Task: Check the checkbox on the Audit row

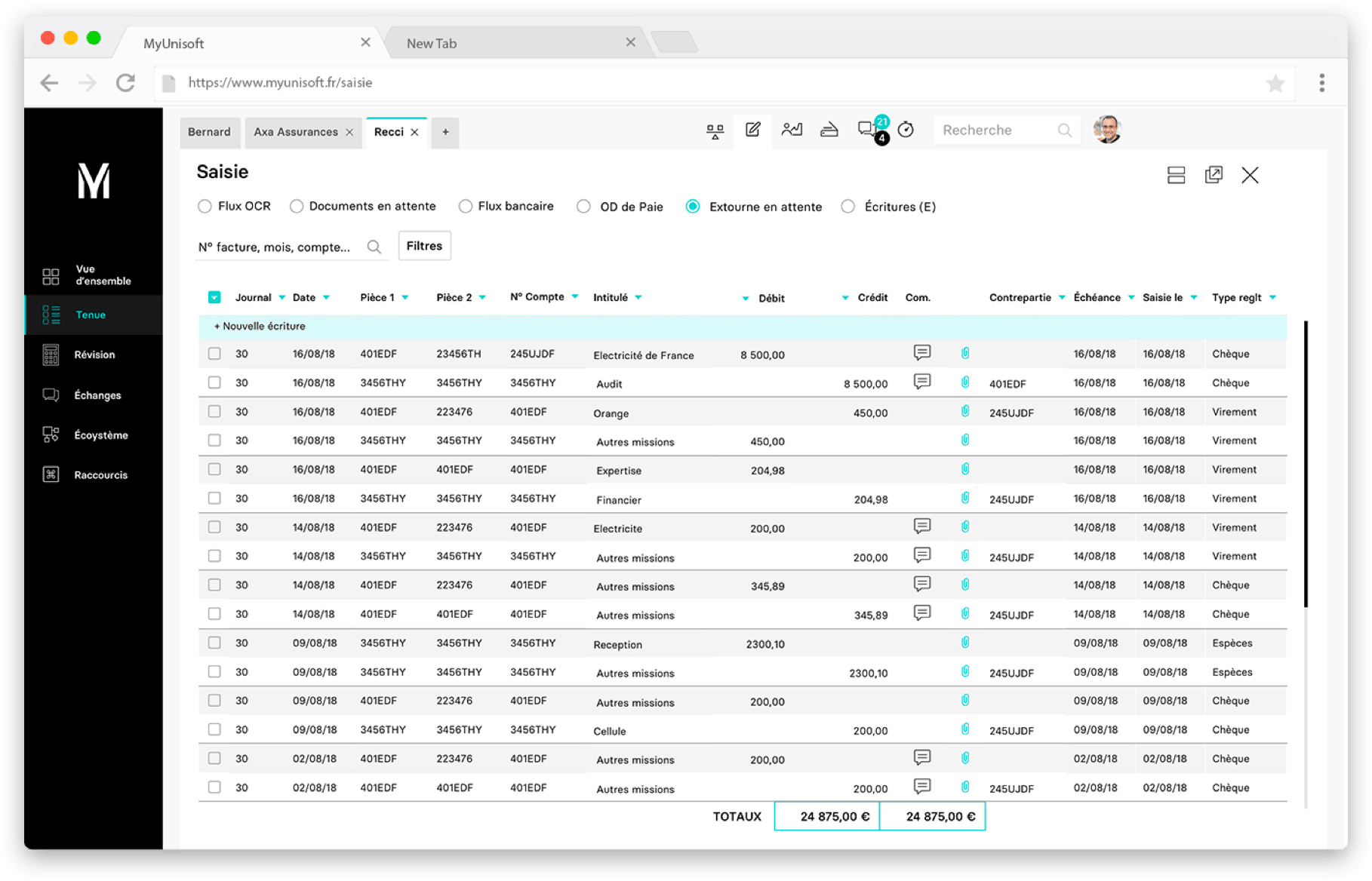Action: tap(214, 382)
